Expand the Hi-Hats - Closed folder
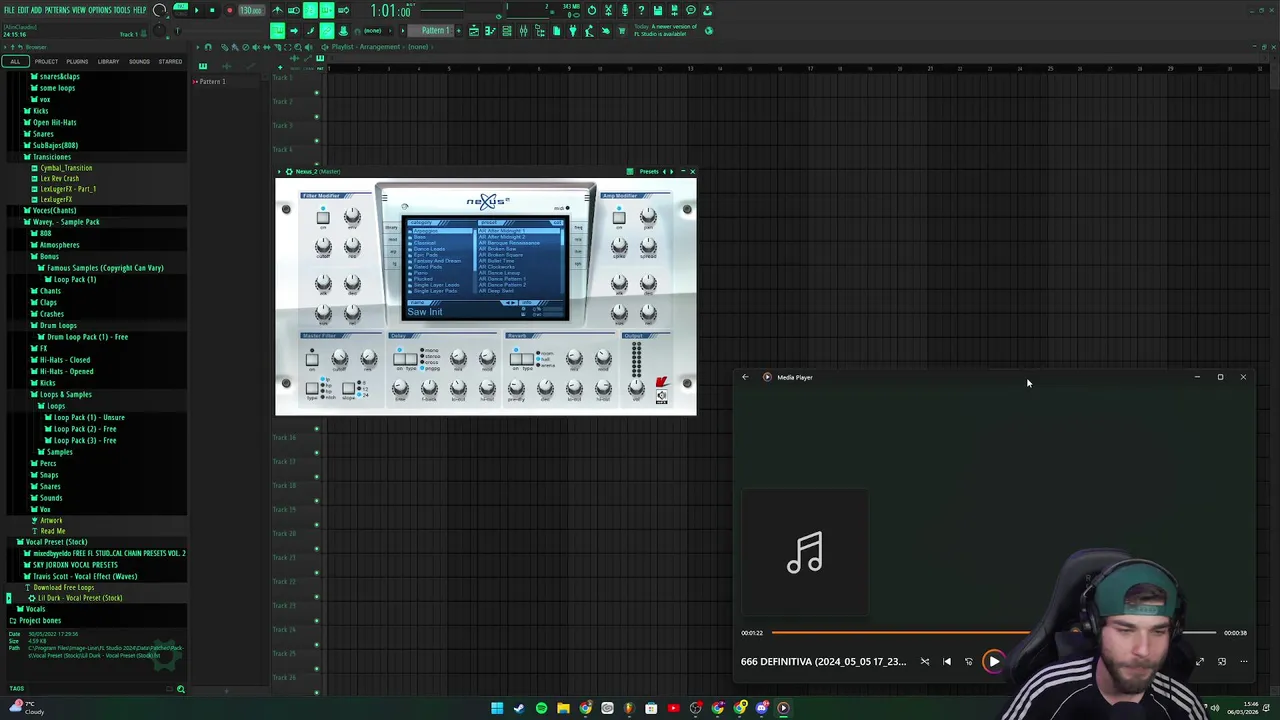The height and width of the screenshot is (720, 1280). click(x=65, y=360)
